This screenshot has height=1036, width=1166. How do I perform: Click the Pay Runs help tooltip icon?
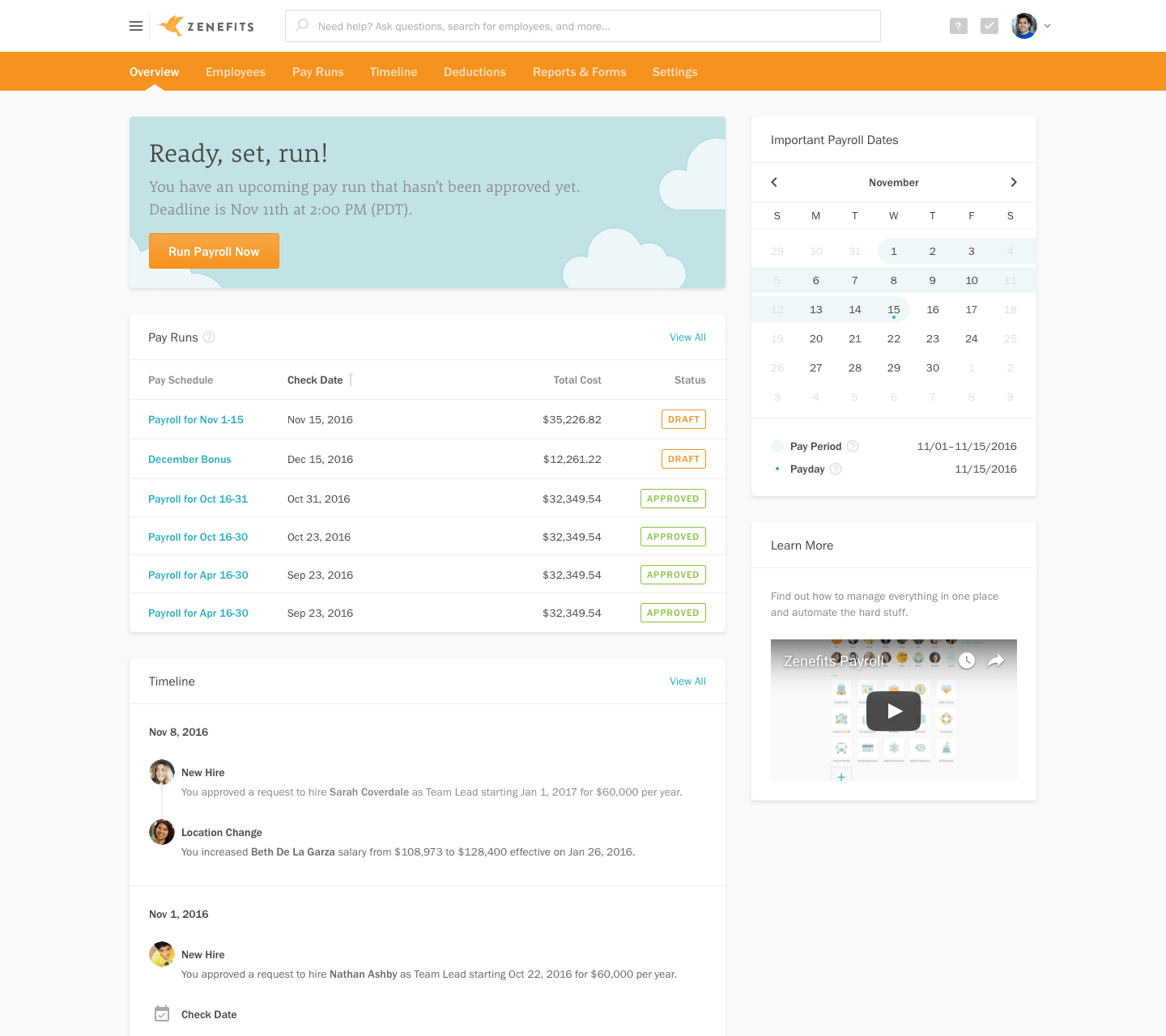tap(209, 338)
